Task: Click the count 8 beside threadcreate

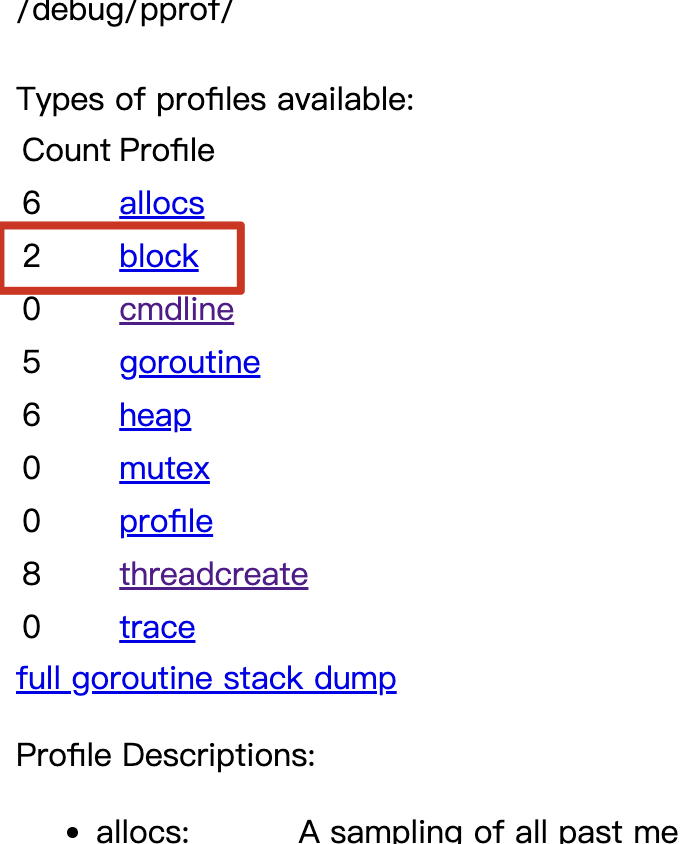Action: [x=32, y=574]
